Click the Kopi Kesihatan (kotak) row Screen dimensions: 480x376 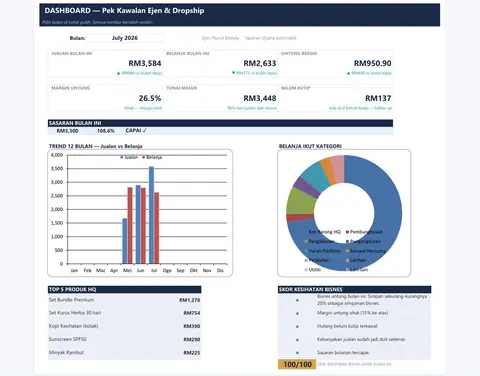click(x=124, y=326)
